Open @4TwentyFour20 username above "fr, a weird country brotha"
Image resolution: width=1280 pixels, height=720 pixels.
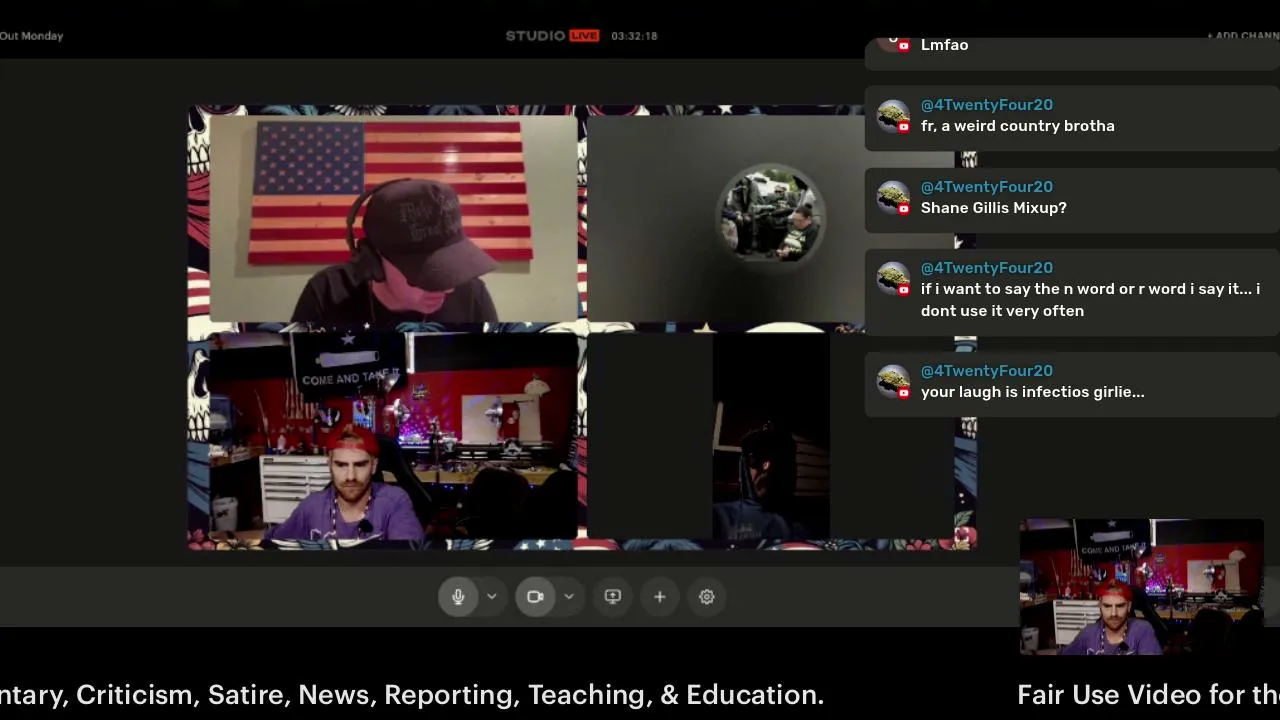(986, 105)
